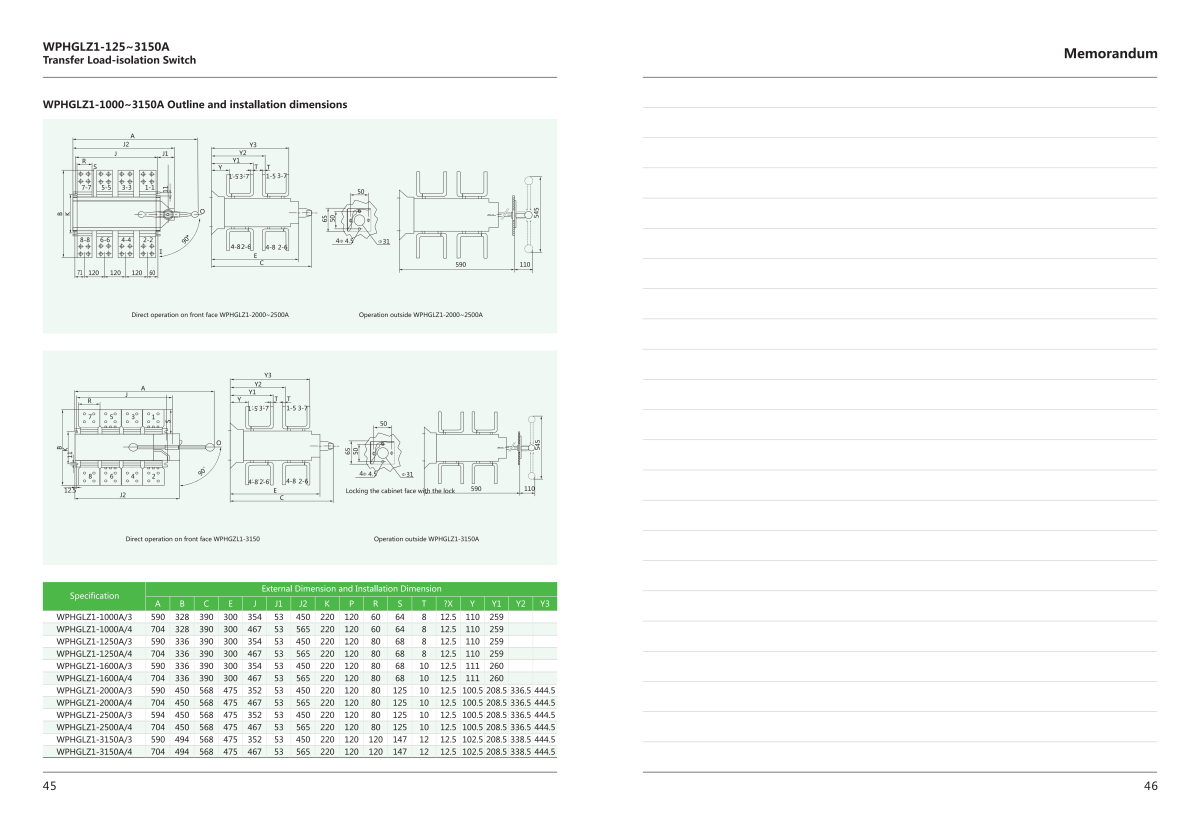
Task: Click the 'K' column header in the table
Action: [x=327, y=603]
